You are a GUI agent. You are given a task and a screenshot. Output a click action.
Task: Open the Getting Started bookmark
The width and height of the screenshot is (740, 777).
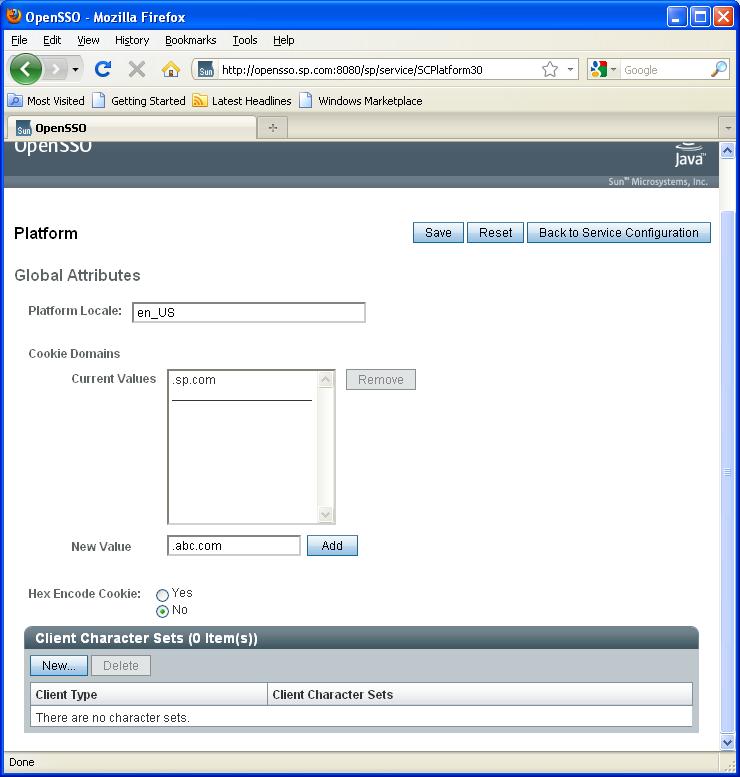point(139,101)
